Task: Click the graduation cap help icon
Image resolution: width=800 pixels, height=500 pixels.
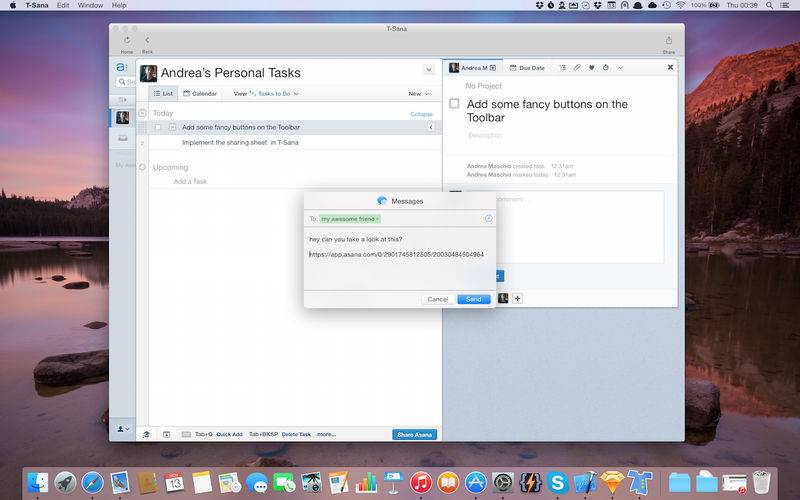Action: pyautogui.click(x=146, y=434)
